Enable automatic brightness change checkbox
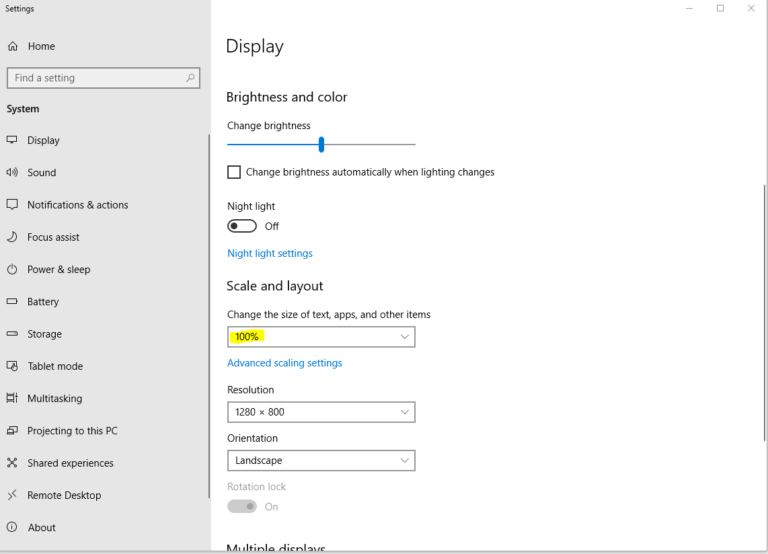Image resolution: width=768 pixels, height=554 pixels. [x=234, y=172]
